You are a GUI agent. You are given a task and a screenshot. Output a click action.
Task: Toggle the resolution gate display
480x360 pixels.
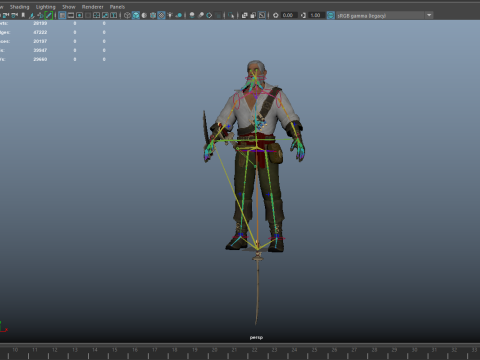click(79, 15)
